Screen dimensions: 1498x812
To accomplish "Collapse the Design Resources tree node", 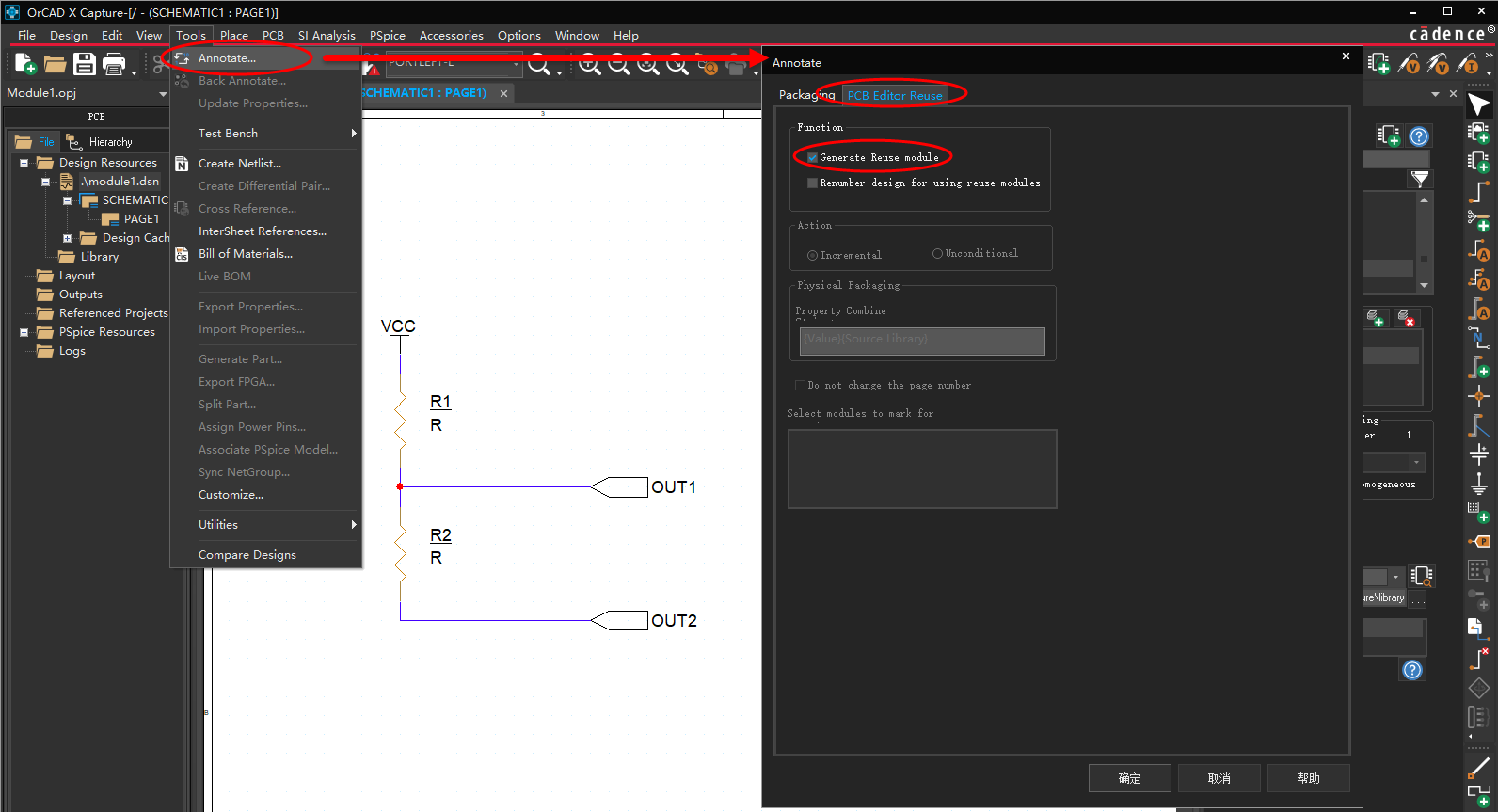I will point(24,163).
